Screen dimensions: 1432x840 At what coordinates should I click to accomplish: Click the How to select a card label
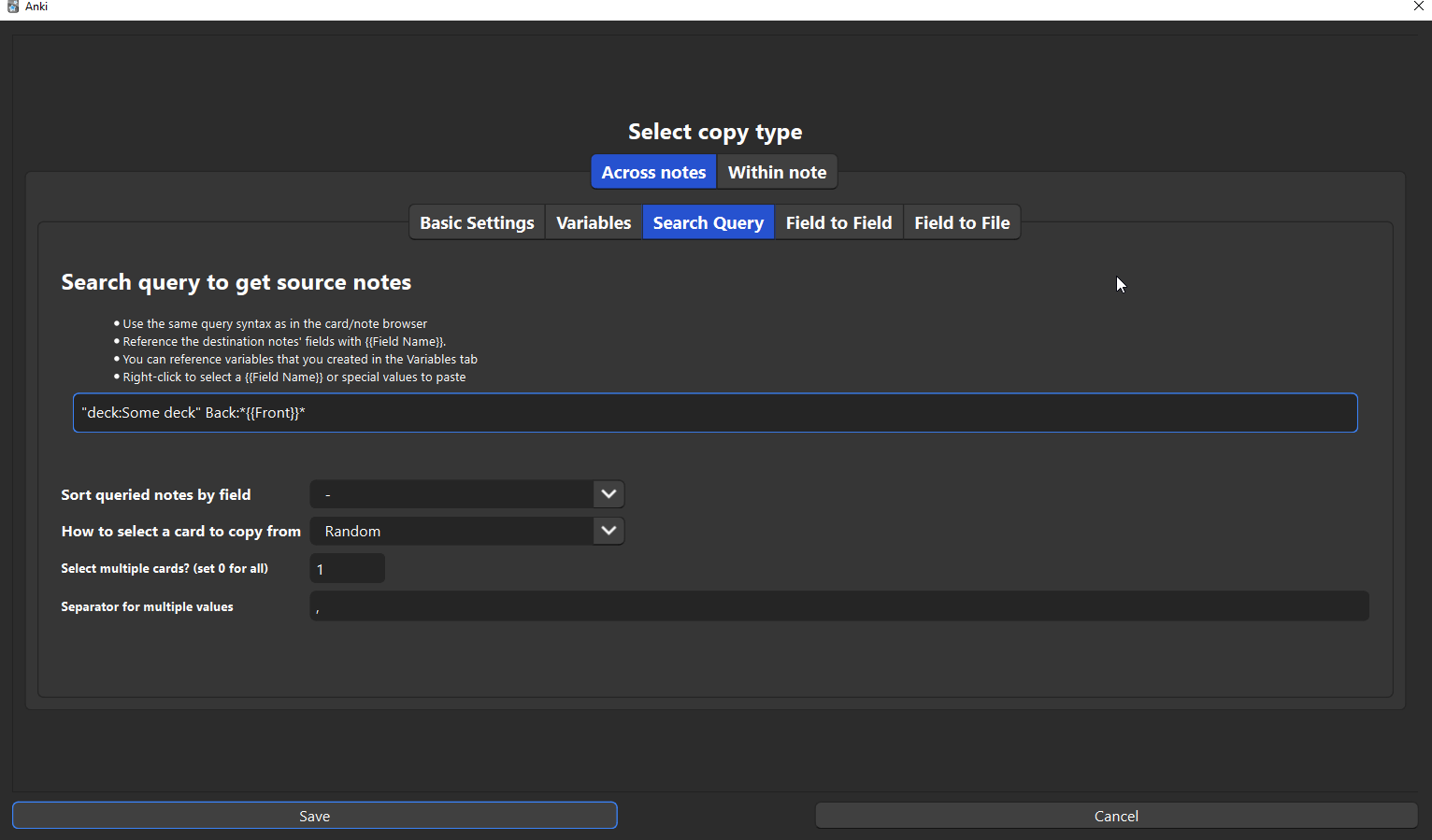pos(180,532)
